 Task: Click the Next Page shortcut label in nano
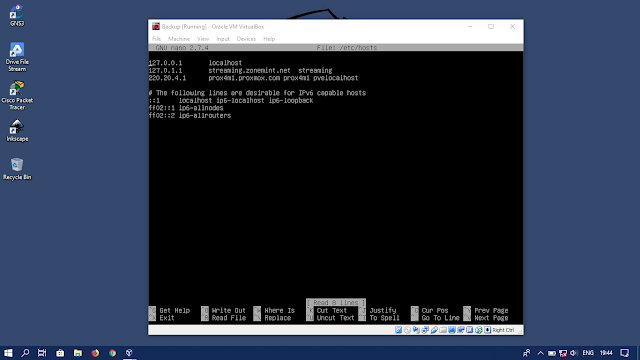(x=491, y=318)
